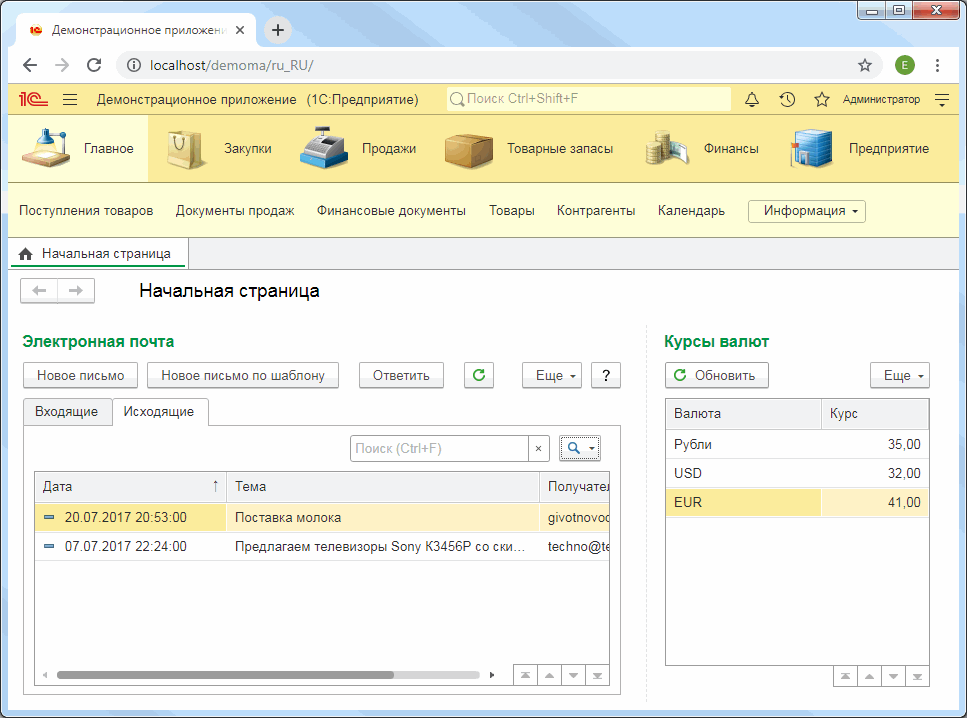Open the search magnifier dropdown
967x718 pixels.
(x=580, y=448)
